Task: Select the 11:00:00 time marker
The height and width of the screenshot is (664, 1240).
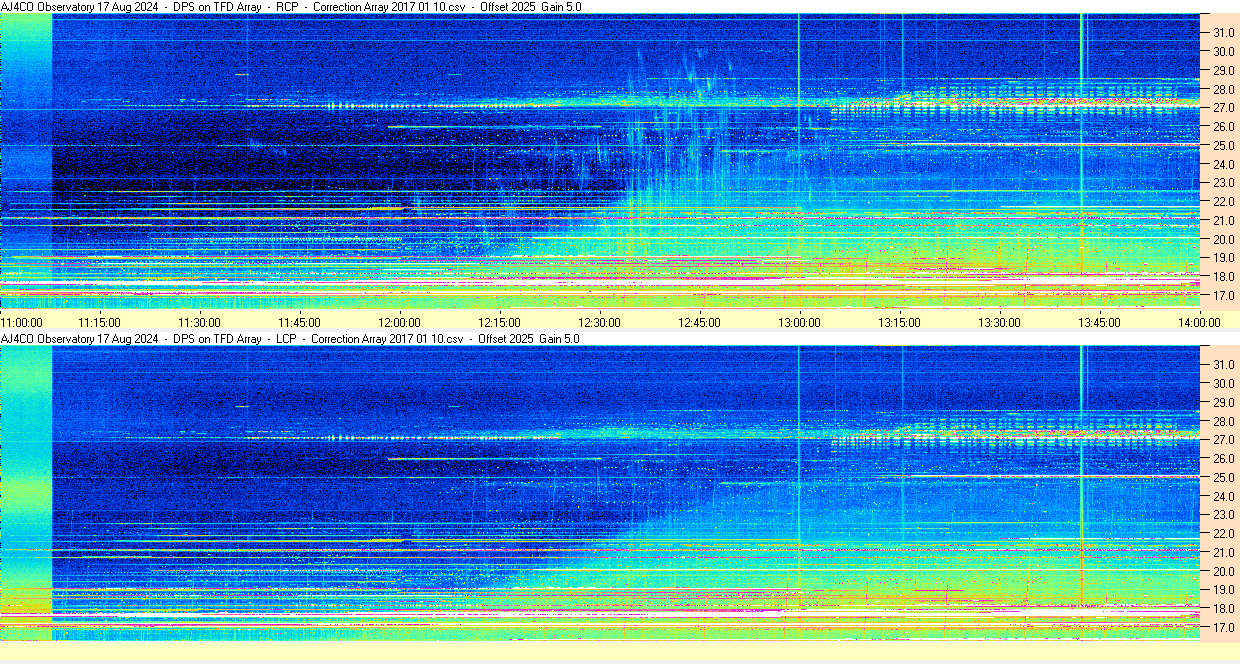Action: (21, 322)
